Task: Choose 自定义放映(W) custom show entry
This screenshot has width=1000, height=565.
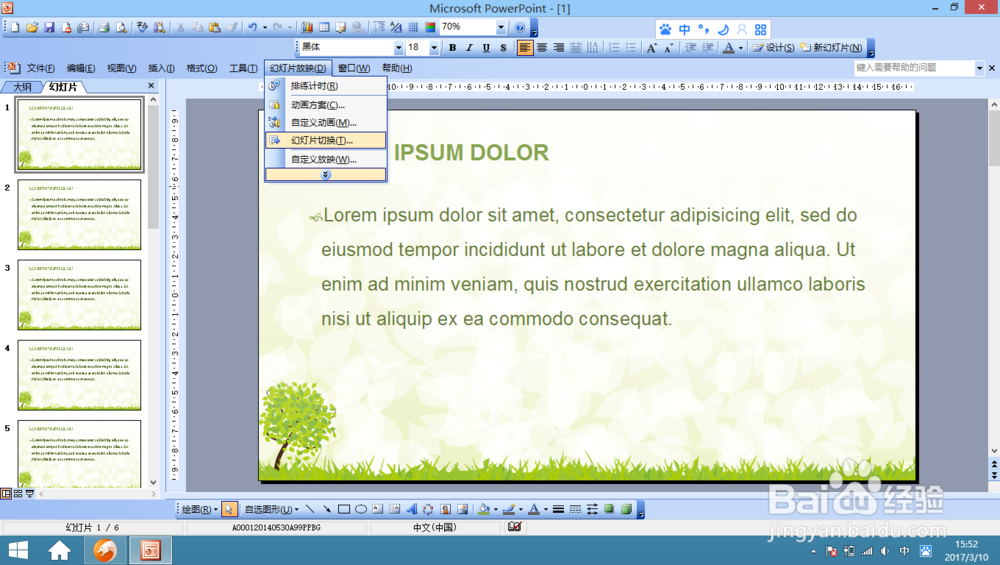Action: (x=325, y=159)
